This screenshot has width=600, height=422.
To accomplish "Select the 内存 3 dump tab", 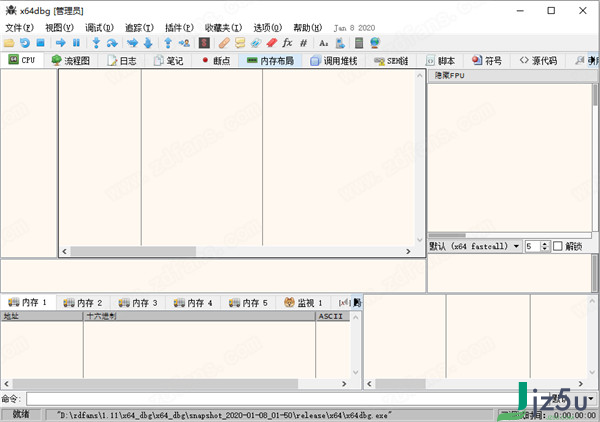I will click(138, 303).
